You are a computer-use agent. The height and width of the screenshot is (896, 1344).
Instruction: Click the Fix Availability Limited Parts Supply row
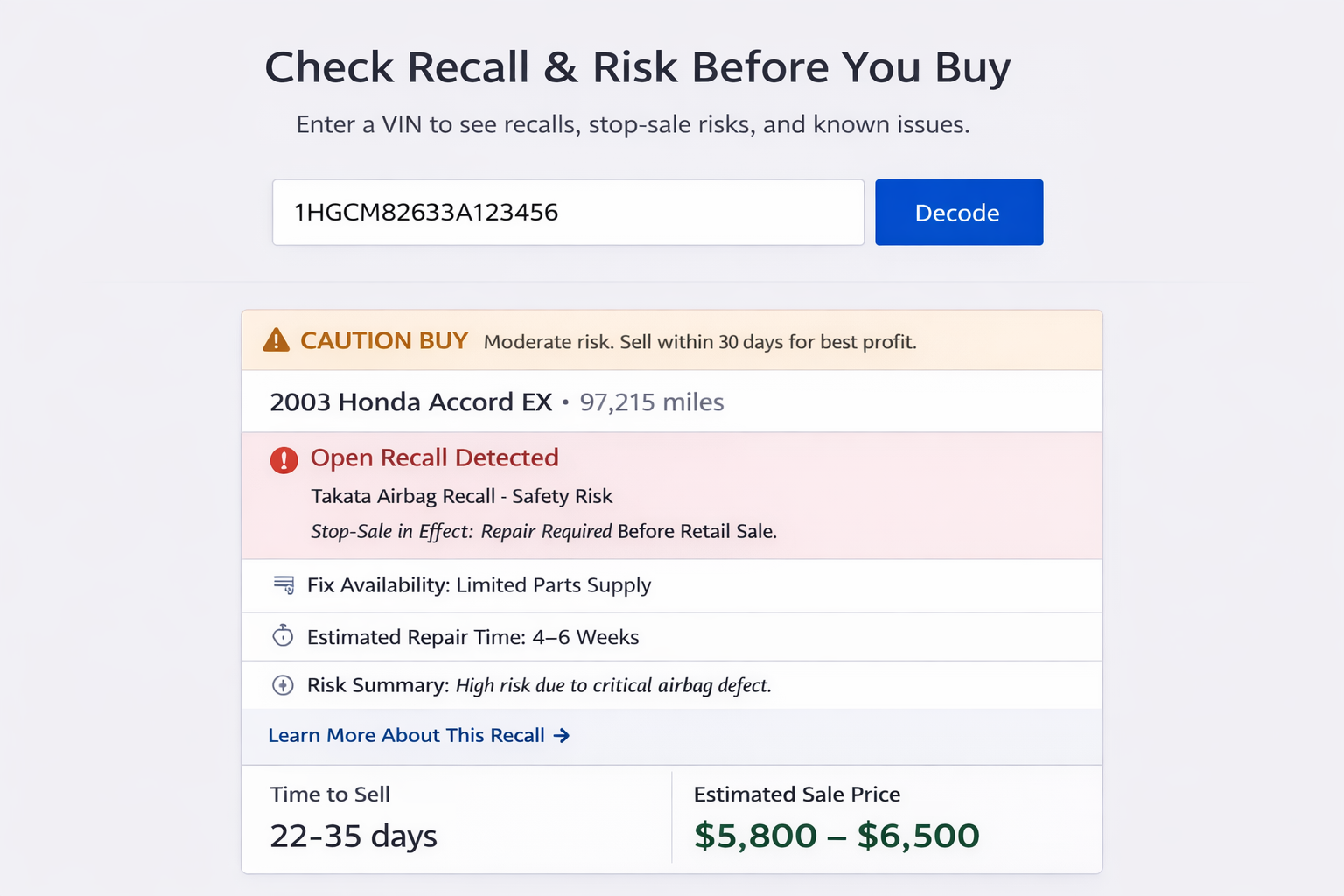coord(479,585)
